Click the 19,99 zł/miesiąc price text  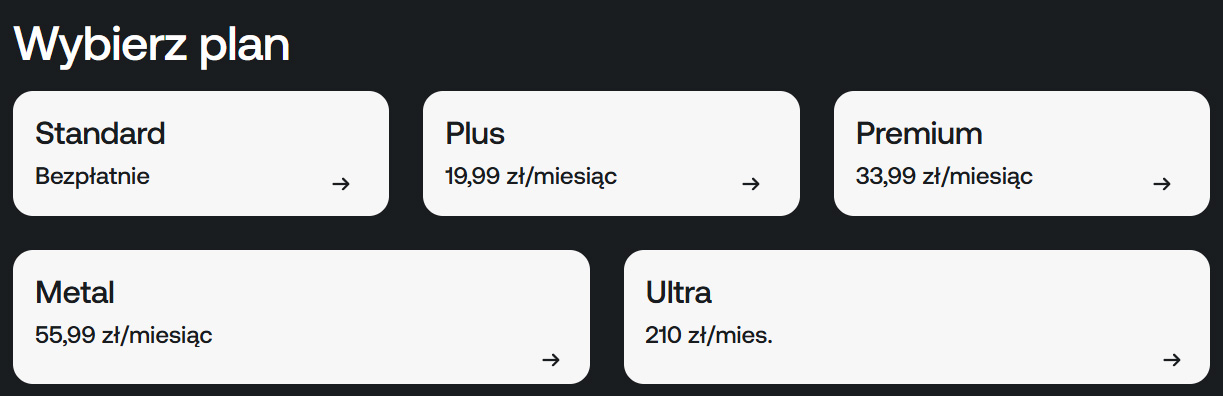click(x=531, y=178)
